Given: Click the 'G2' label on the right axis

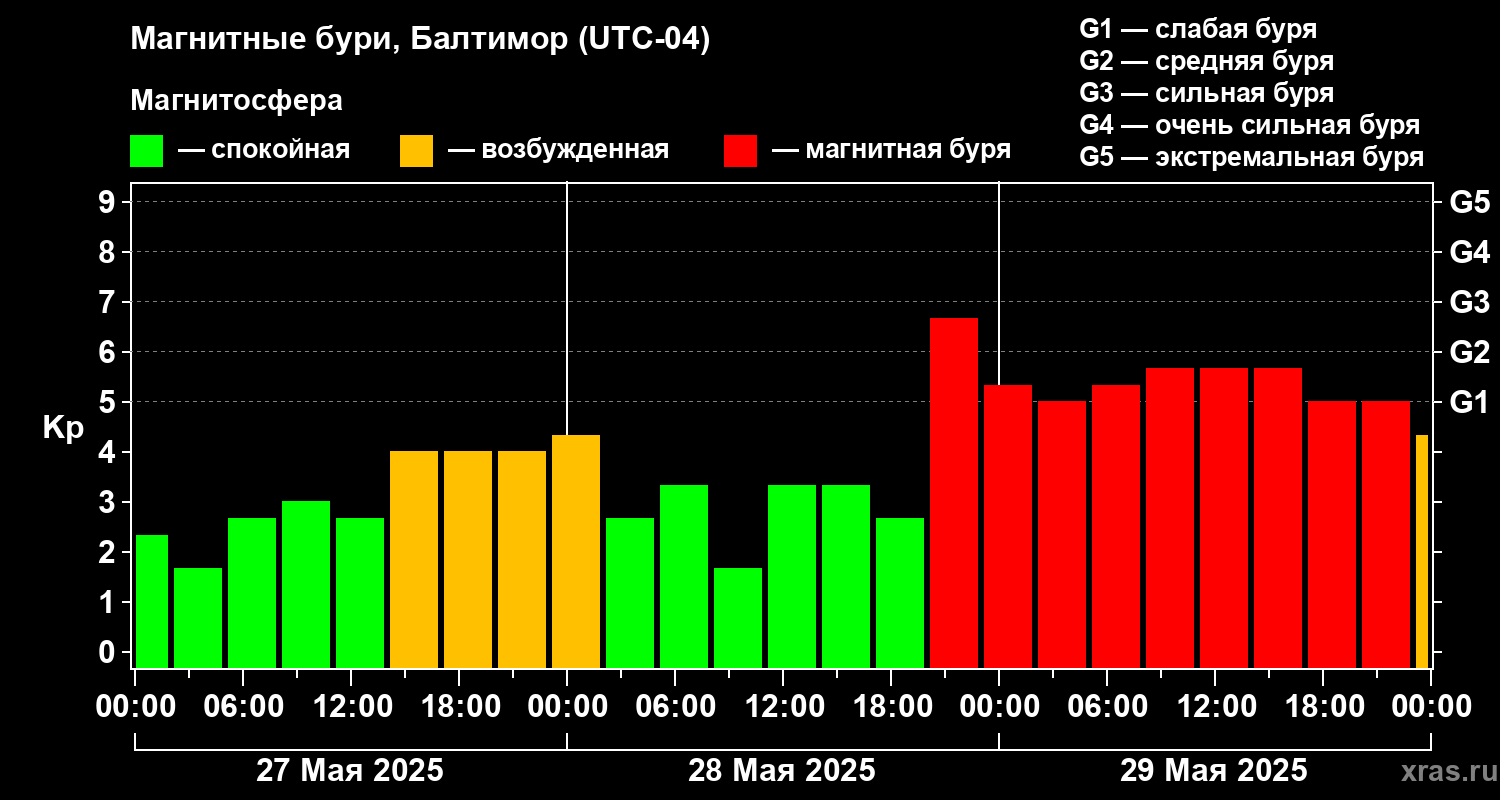Looking at the screenshot, I should pyautogui.click(x=1470, y=352).
